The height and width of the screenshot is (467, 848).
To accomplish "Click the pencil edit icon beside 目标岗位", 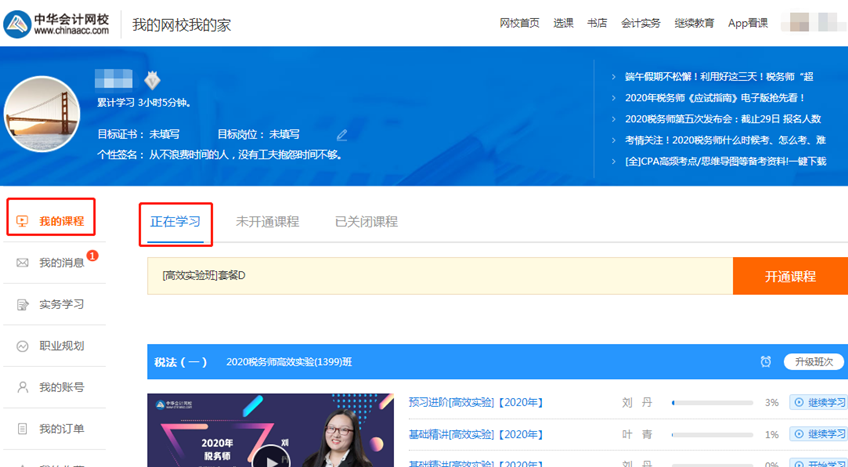I will [x=342, y=134].
